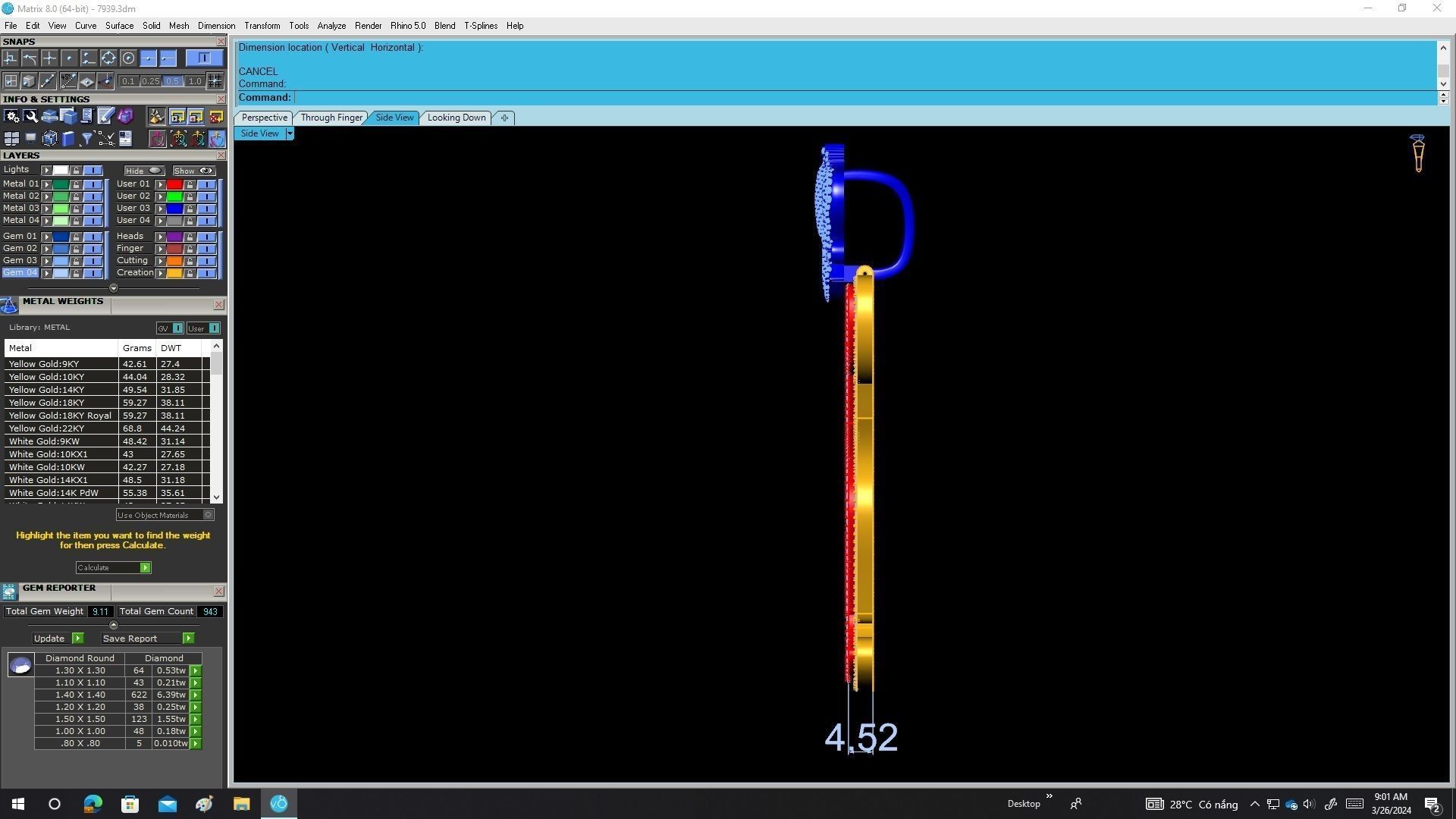Open the gear settings icon in Info & Settings
1456x819 pixels.
[x=11, y=116]
